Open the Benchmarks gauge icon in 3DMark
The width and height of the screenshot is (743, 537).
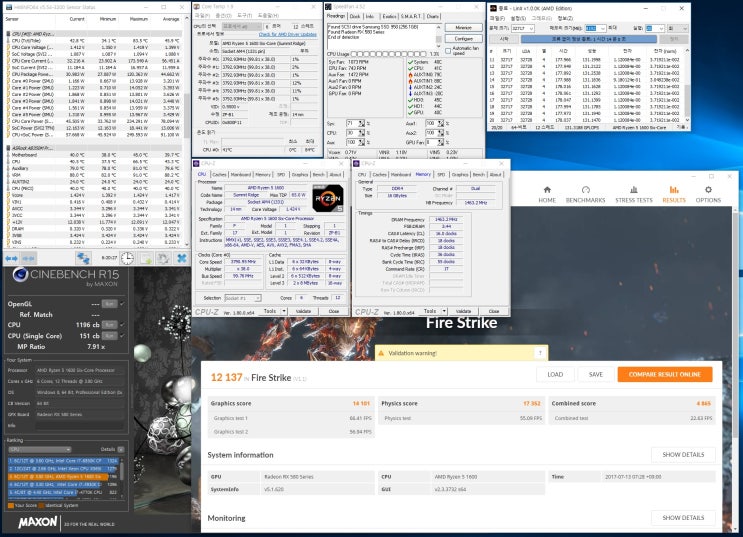pos(586,190)
